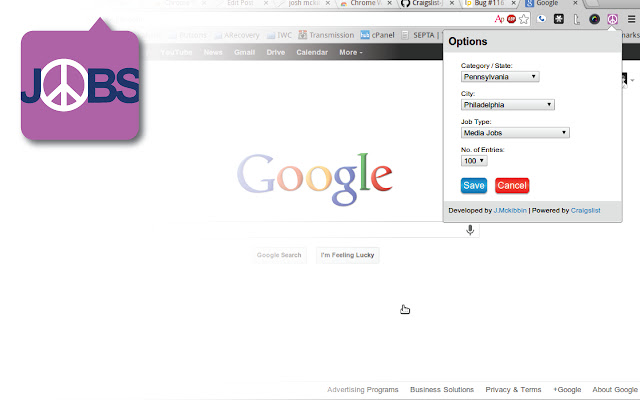
Task: Click the bookmark star icon
Action: pos(524,19)
